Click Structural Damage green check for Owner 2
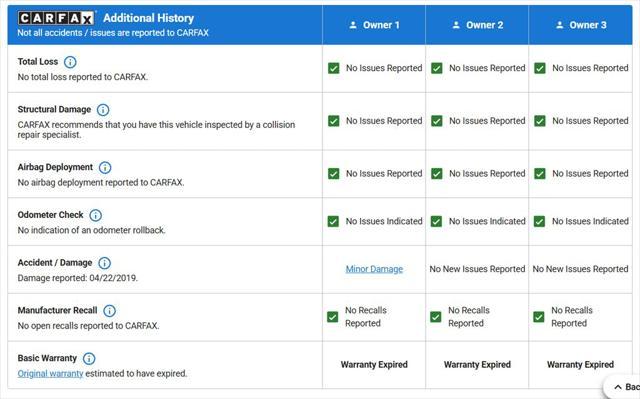Image resolution: width=640 pixels, height=399 pixels. [x=437, y=121]
